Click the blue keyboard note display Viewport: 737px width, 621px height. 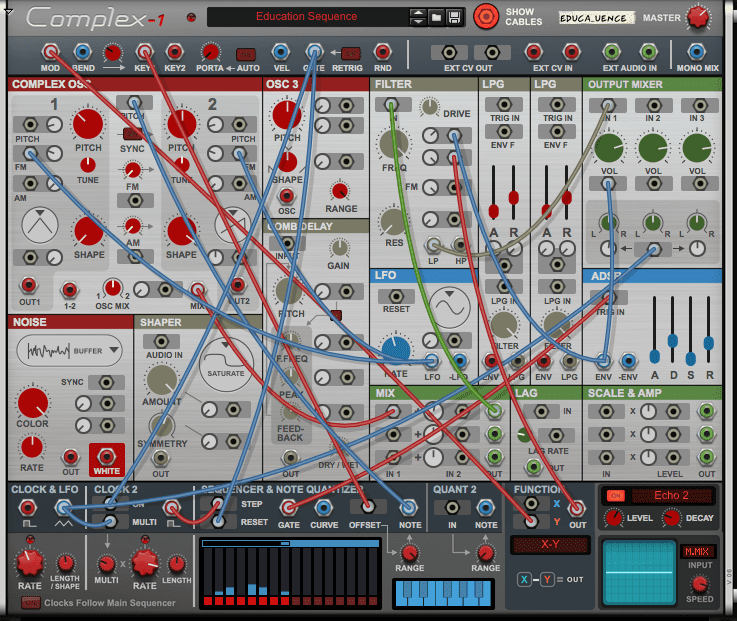tap(443, 593)
